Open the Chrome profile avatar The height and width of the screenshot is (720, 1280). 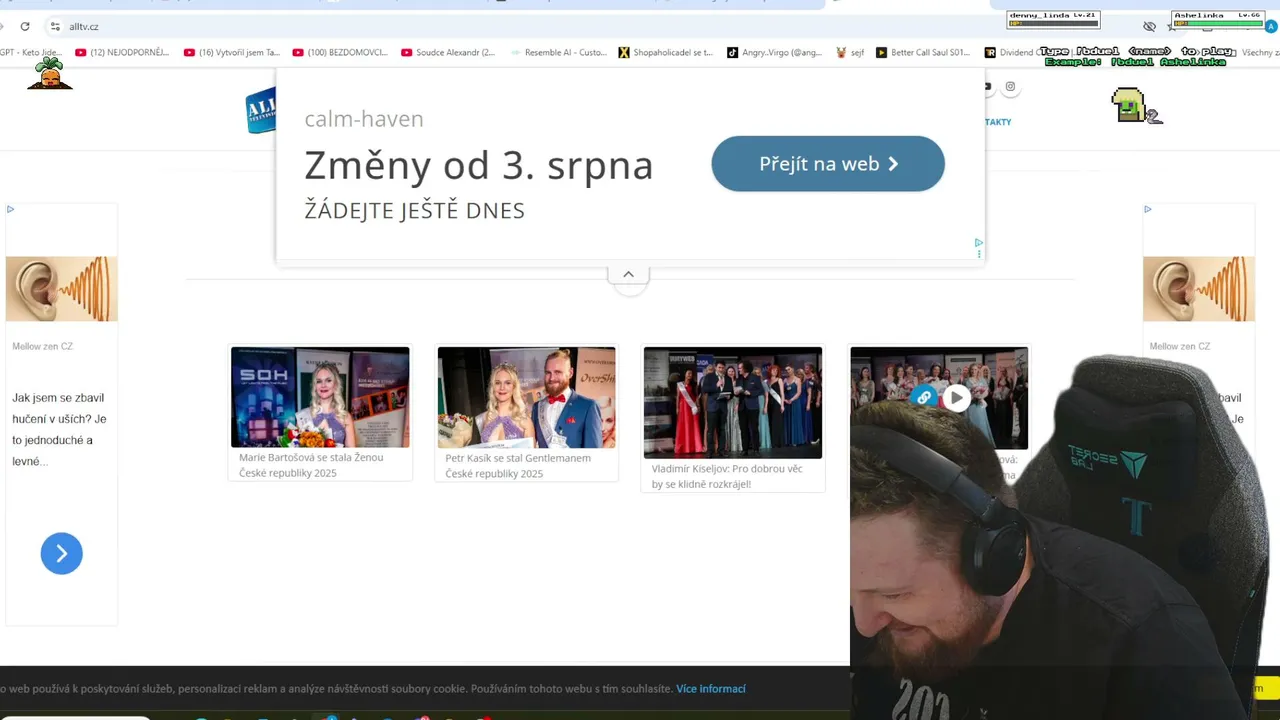[1271, 26]
